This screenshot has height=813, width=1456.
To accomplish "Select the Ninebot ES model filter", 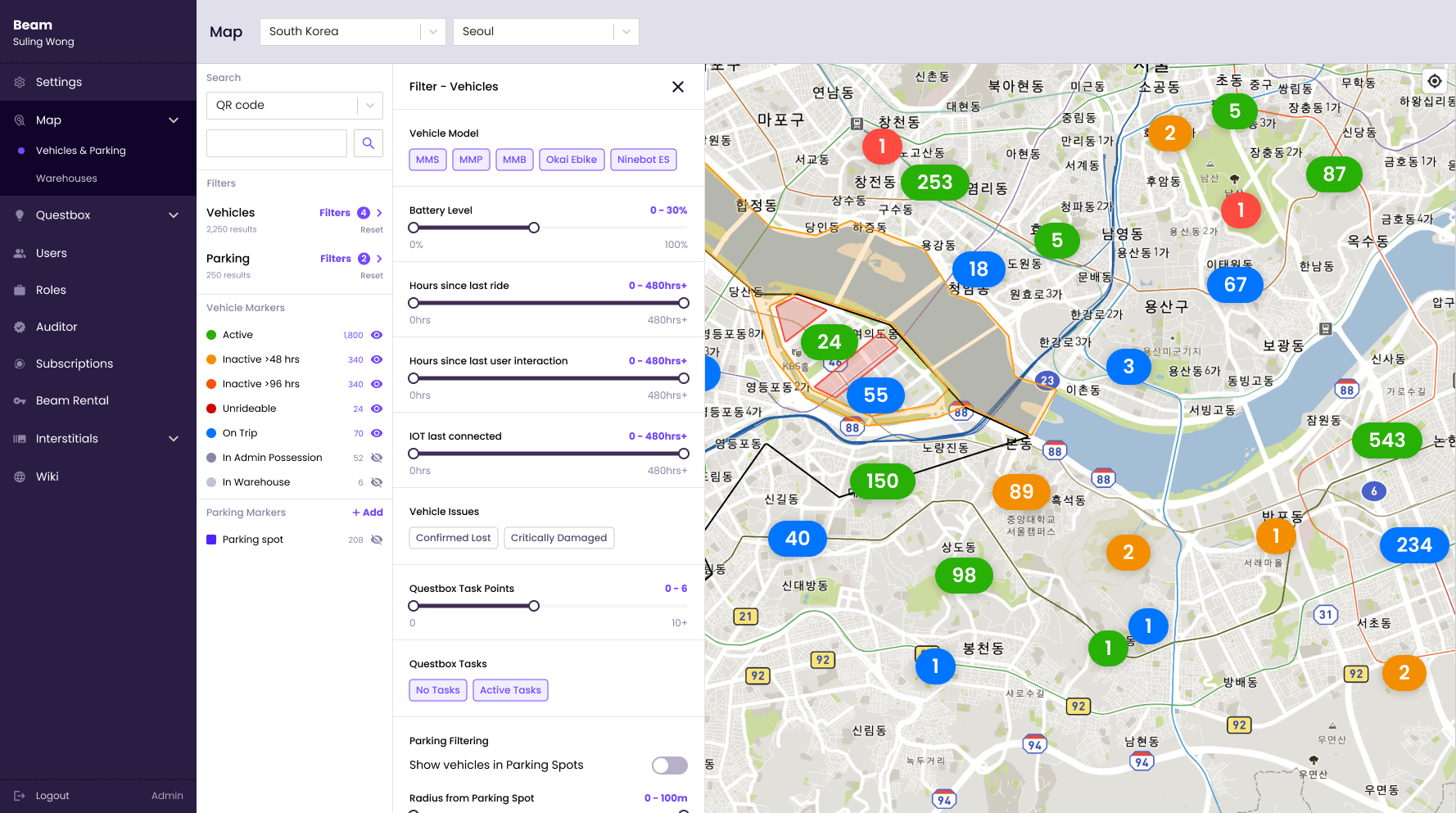I will coord(644,160).
